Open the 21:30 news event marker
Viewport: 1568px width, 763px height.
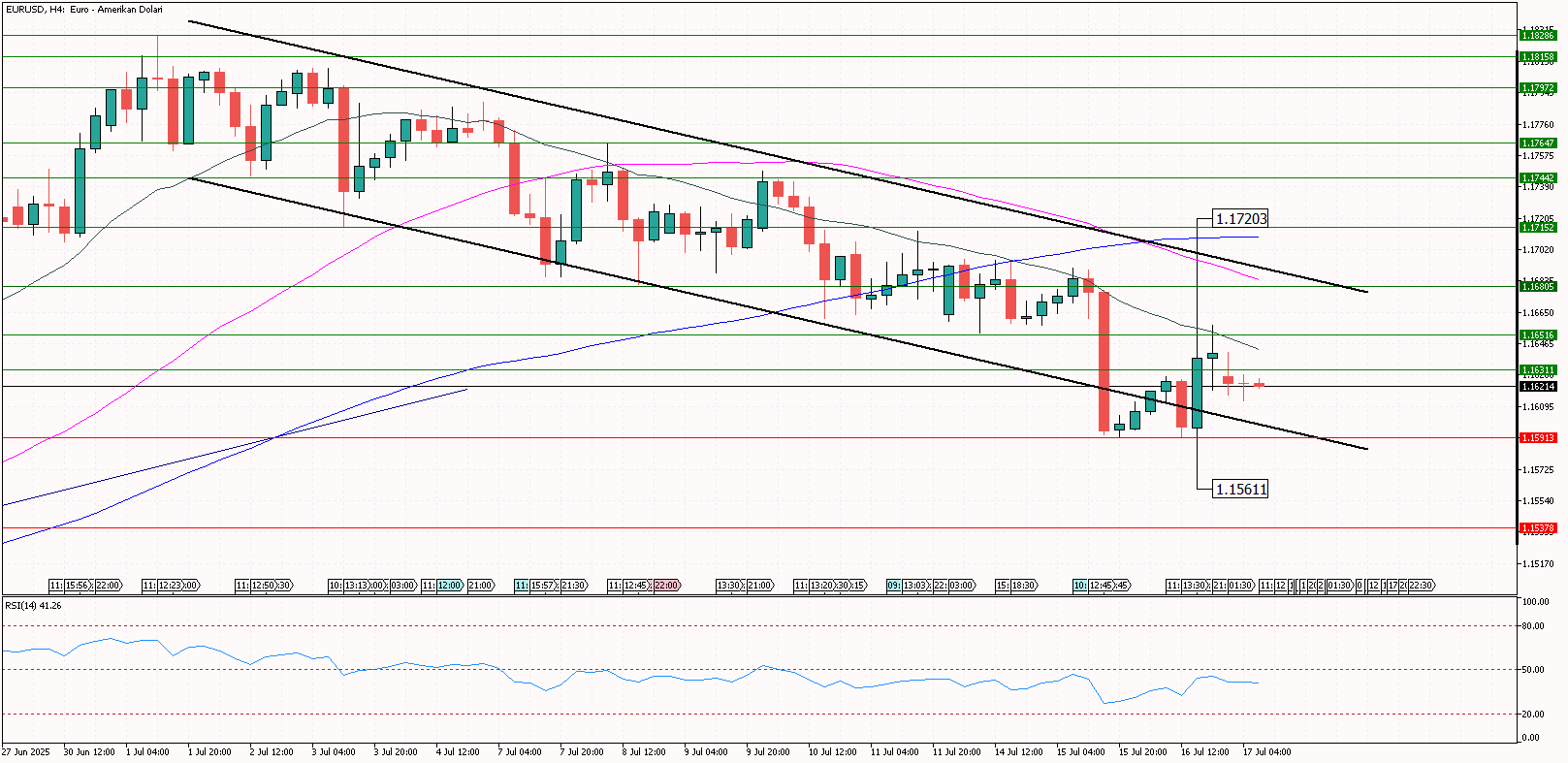pyautogui.click(x=574, y=586)
